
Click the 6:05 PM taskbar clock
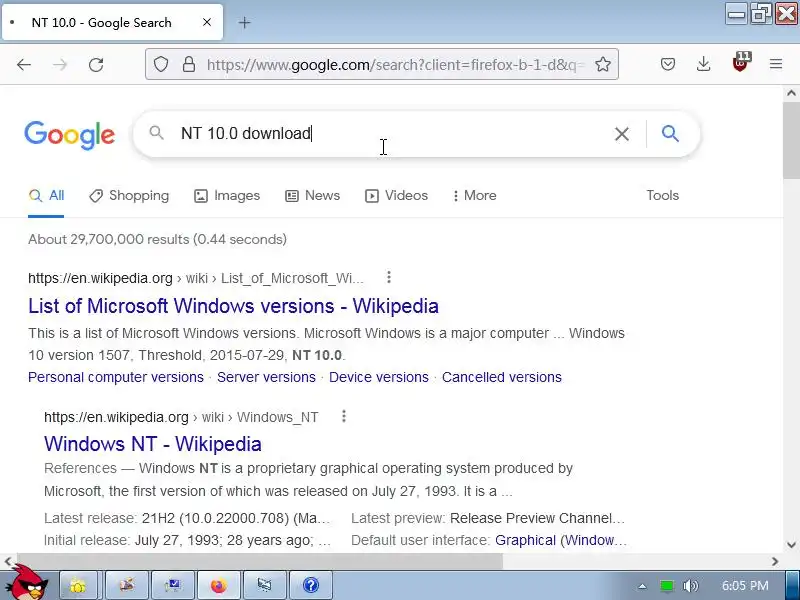click(x=745, y=586)
